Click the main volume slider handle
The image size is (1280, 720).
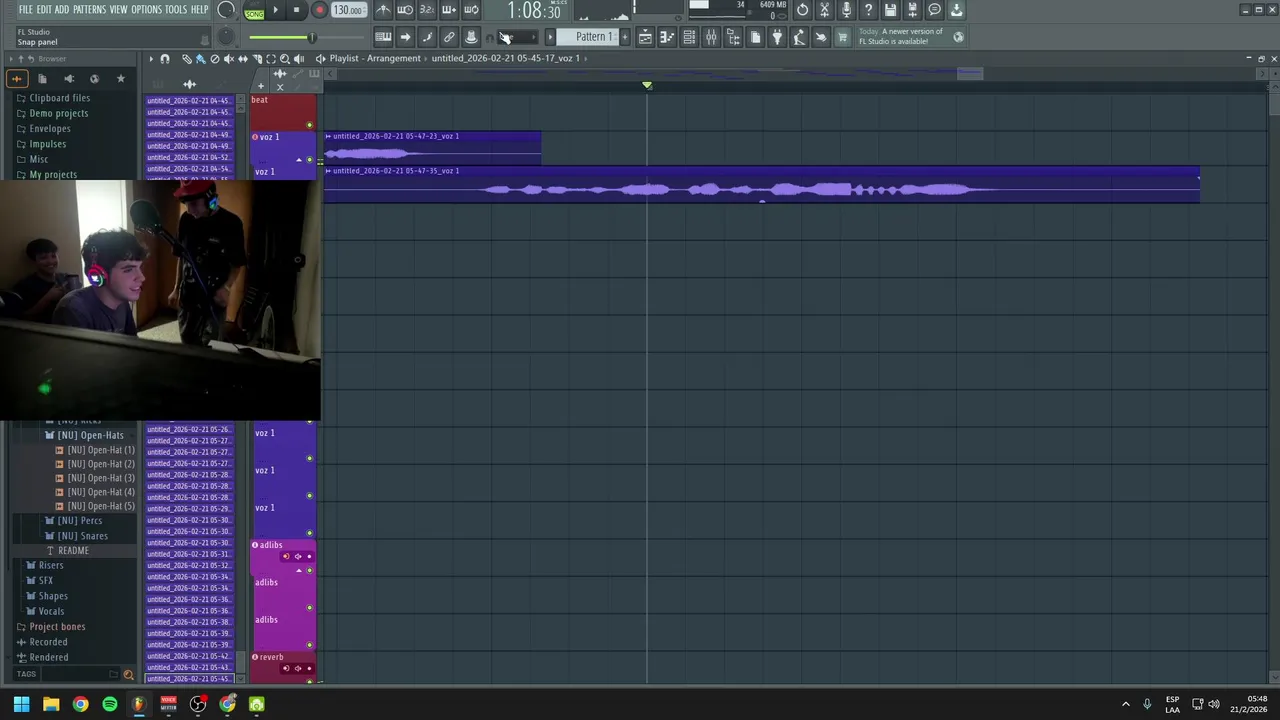click(x=311, y=37)
